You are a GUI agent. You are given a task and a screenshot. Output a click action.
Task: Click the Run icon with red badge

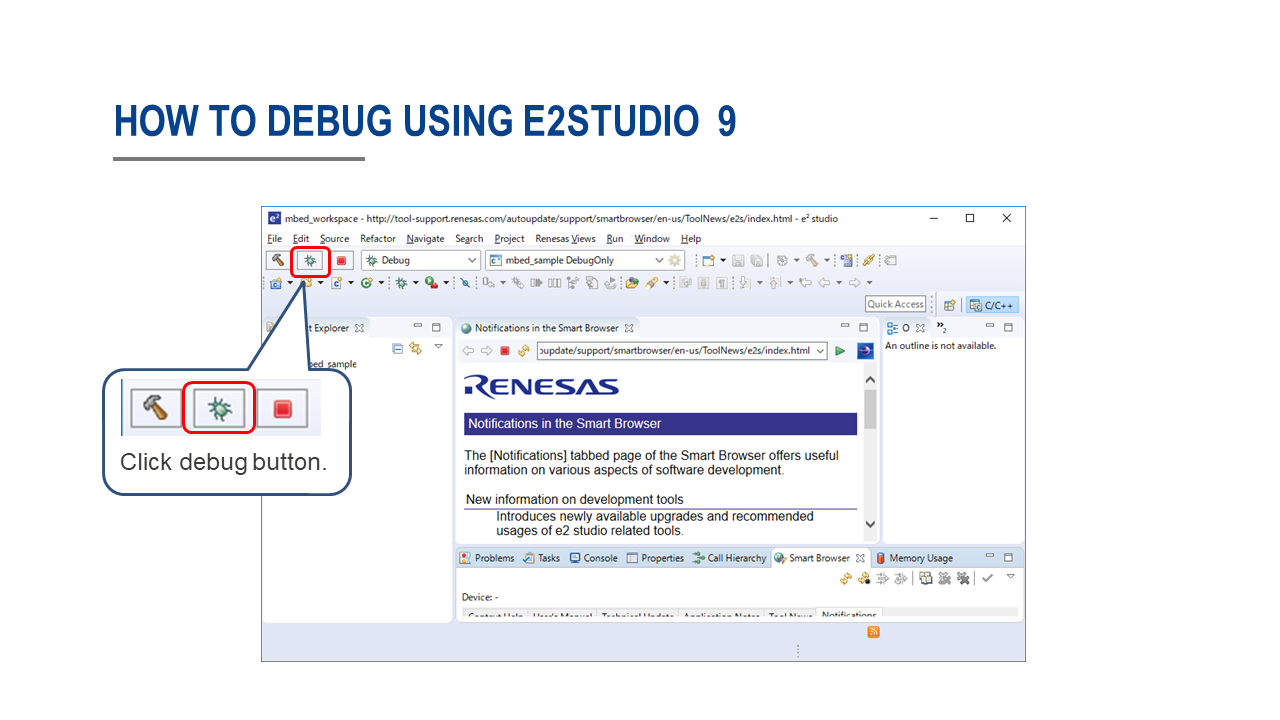(x=432, y=283)
